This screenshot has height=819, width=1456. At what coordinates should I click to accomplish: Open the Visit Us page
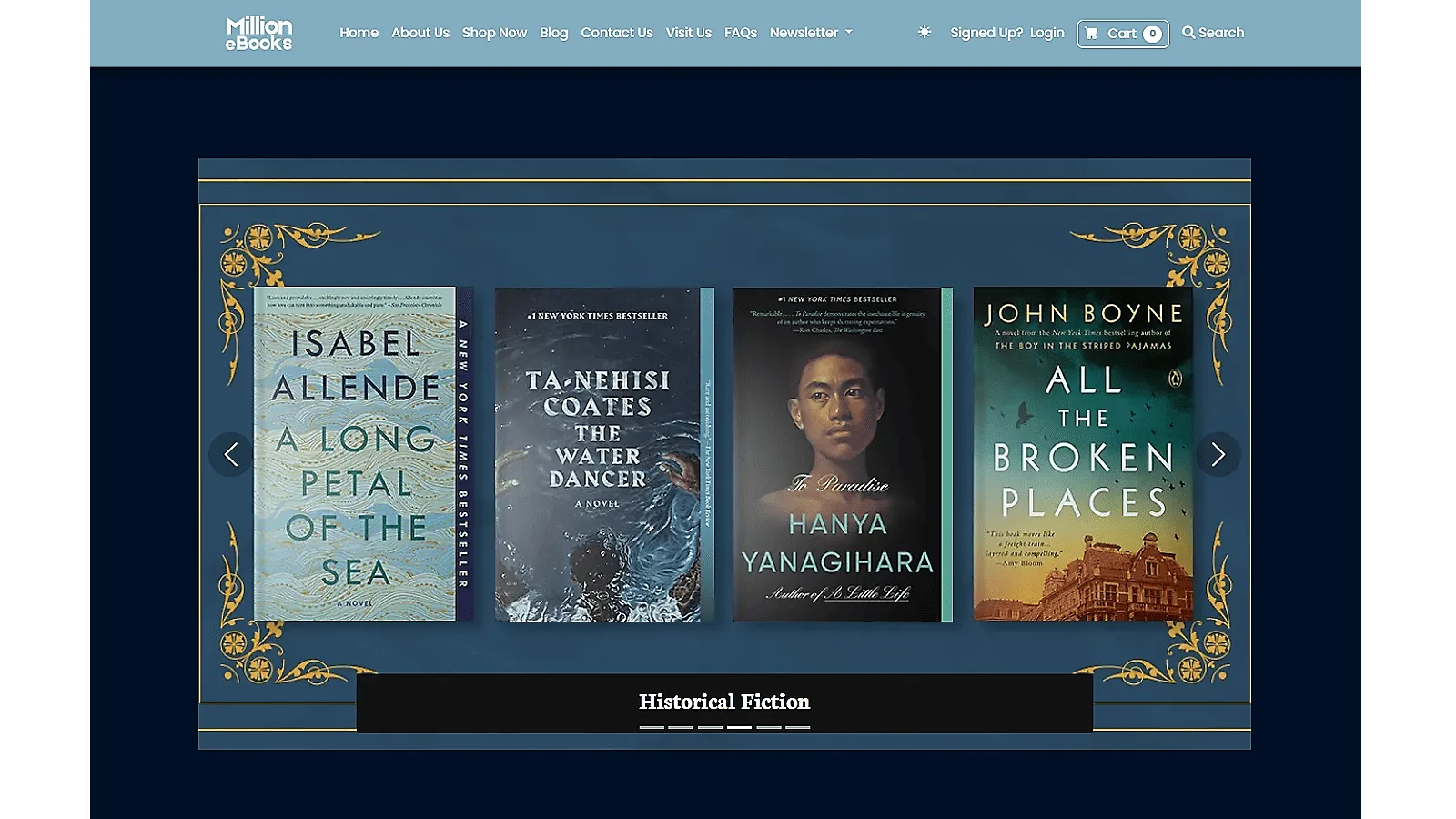click(689, 33)
